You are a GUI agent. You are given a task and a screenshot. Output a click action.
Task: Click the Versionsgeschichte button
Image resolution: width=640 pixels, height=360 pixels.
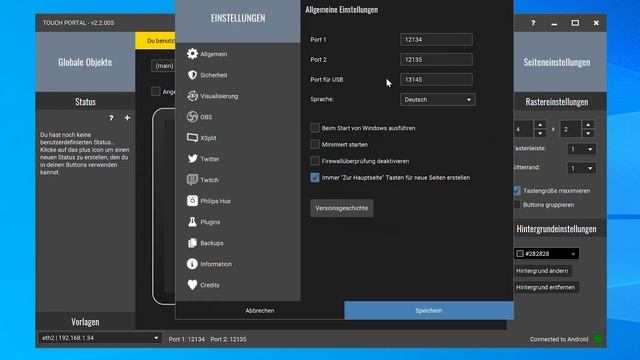pos(342,208)
